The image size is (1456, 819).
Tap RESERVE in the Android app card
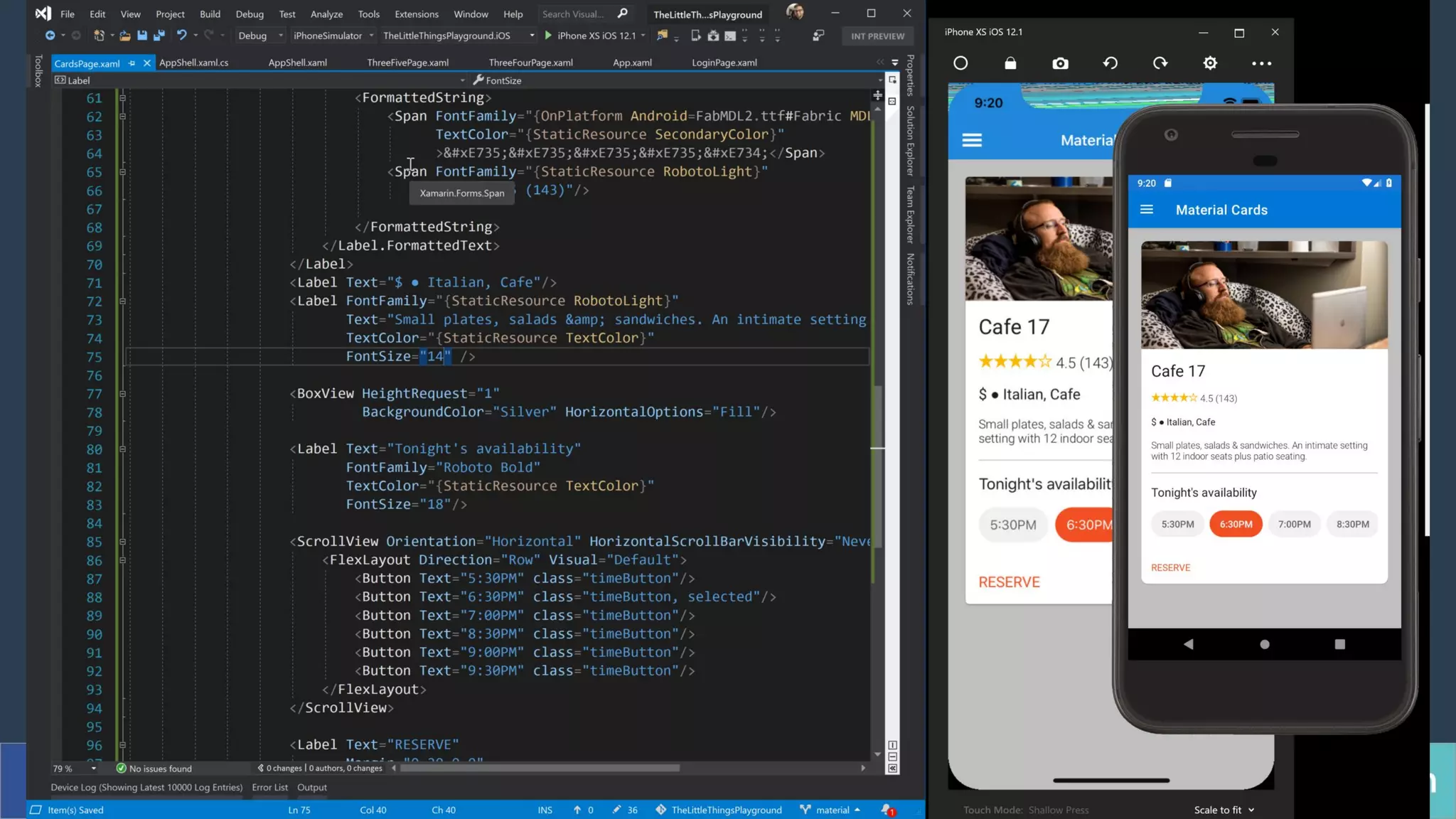[1170, 567]
